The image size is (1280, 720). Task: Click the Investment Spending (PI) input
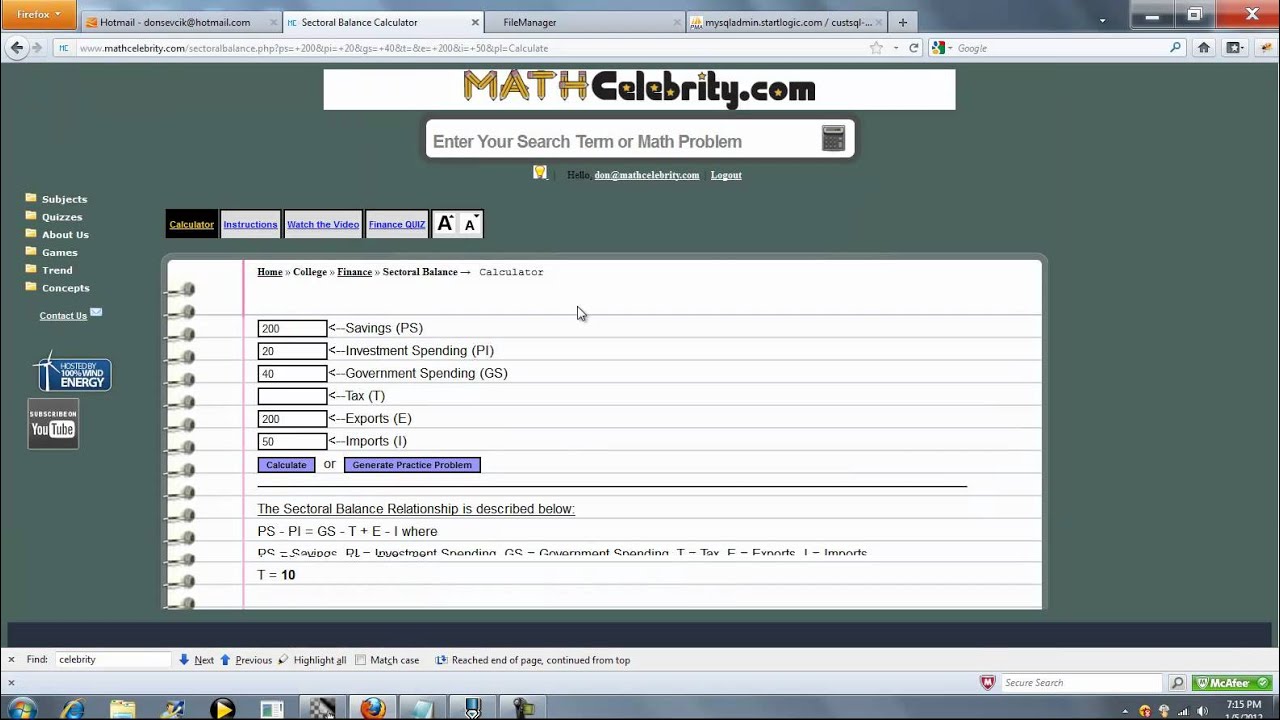(x=292, y=351)
